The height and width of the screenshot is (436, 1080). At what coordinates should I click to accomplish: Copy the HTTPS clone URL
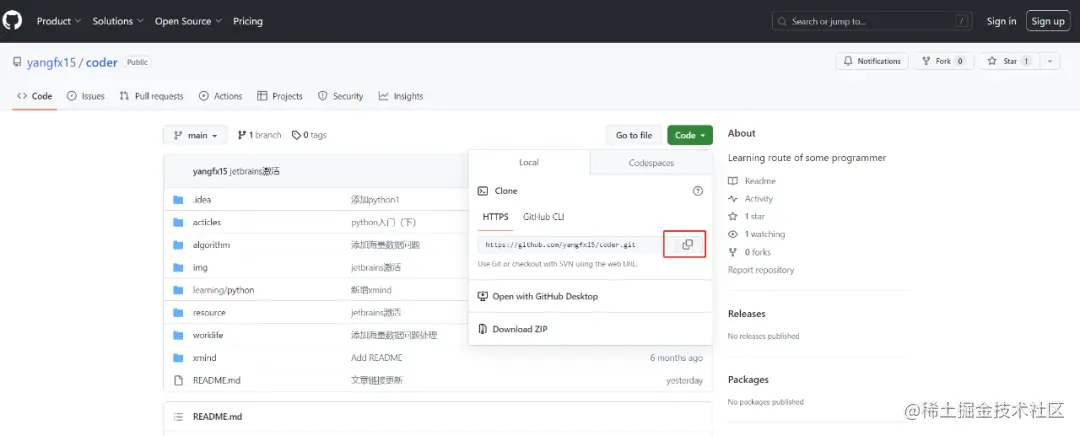coord(687,245)
